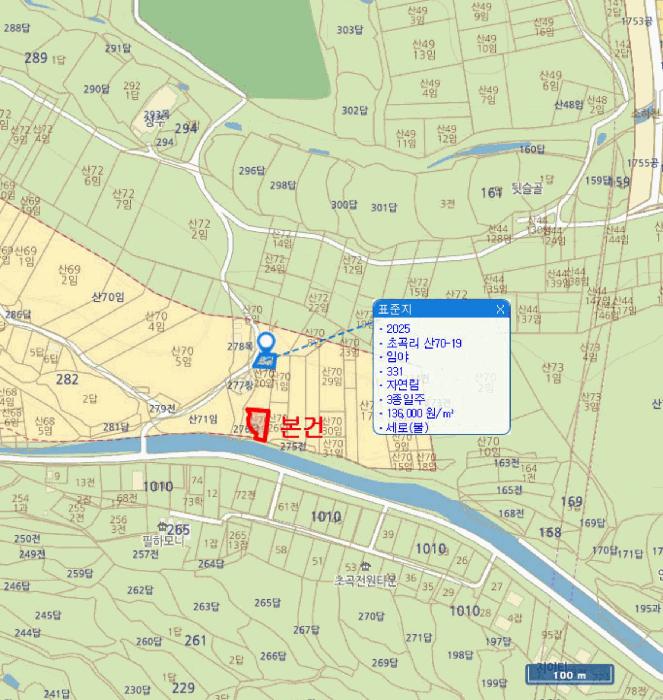Click the 세로(불) road entry in popup
Screen dimensions: 663x700
tap(405, 427)
